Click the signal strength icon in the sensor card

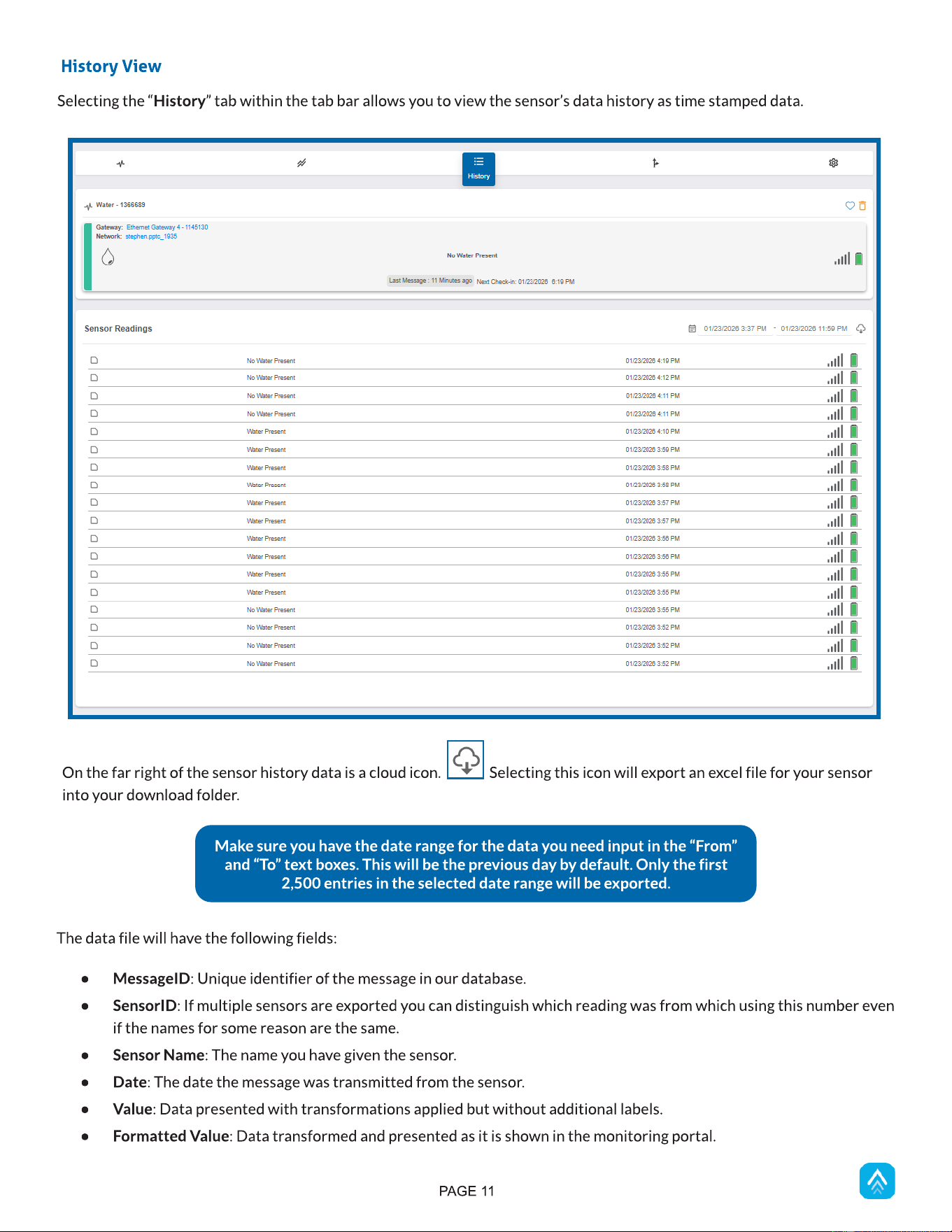pyautogui.click(x=842, y=259)
